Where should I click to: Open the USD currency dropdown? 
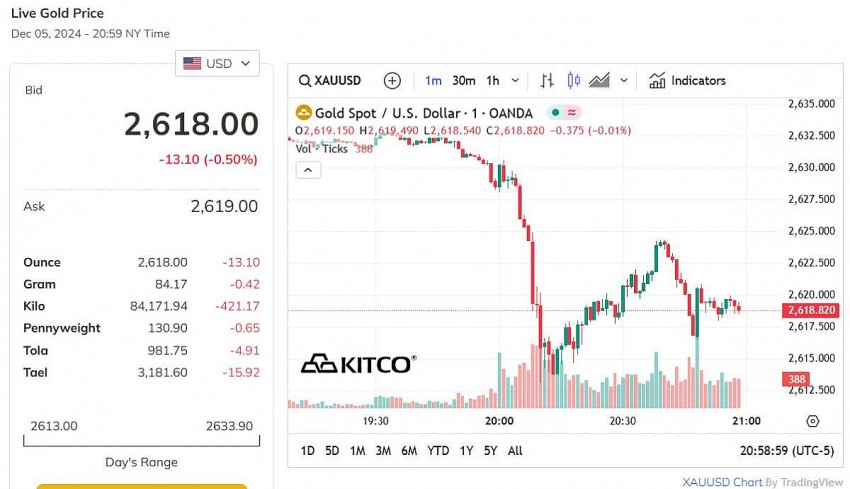[217, 63]
